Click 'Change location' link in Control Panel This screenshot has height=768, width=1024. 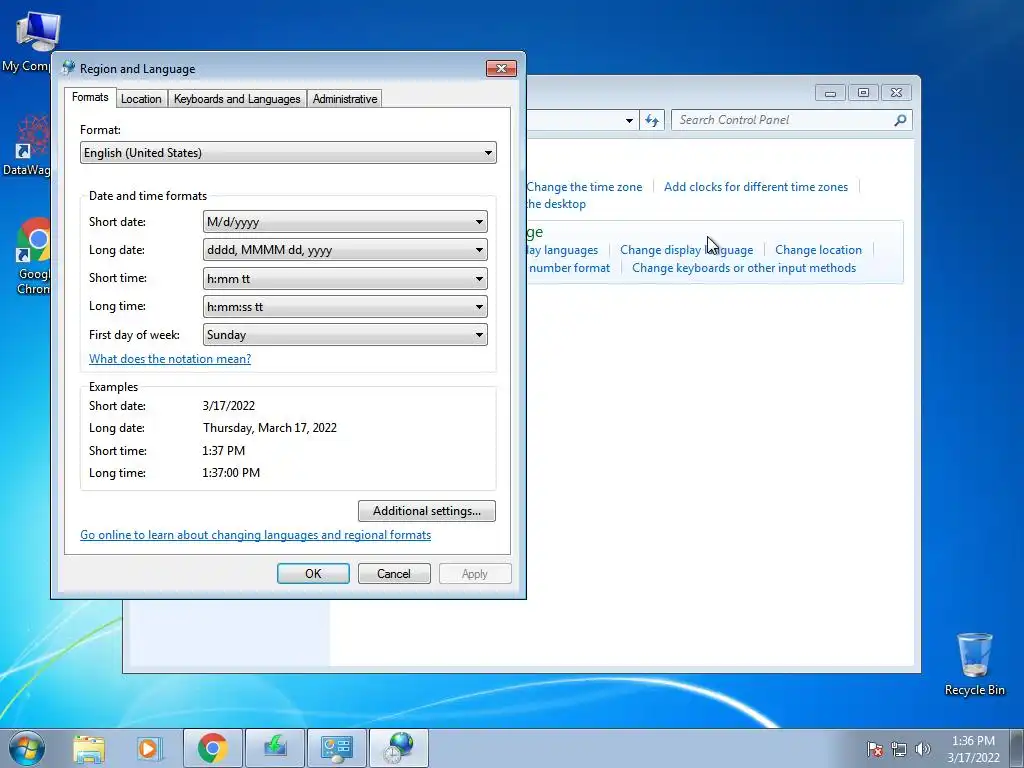tap(818, 249)
